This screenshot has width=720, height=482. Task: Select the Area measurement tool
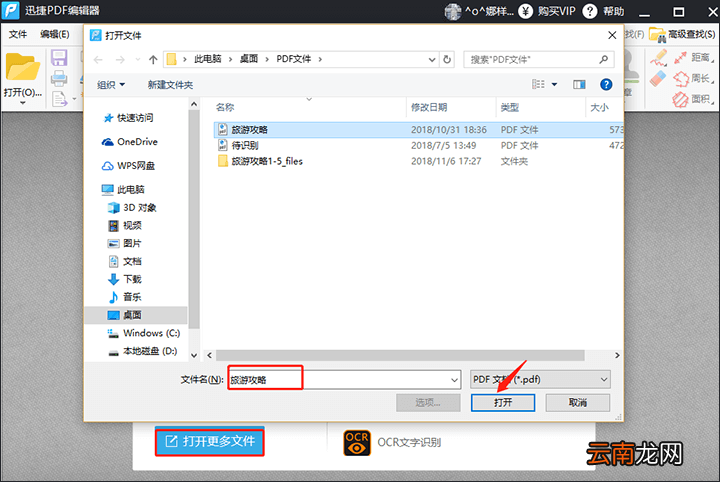pos(693,99)
